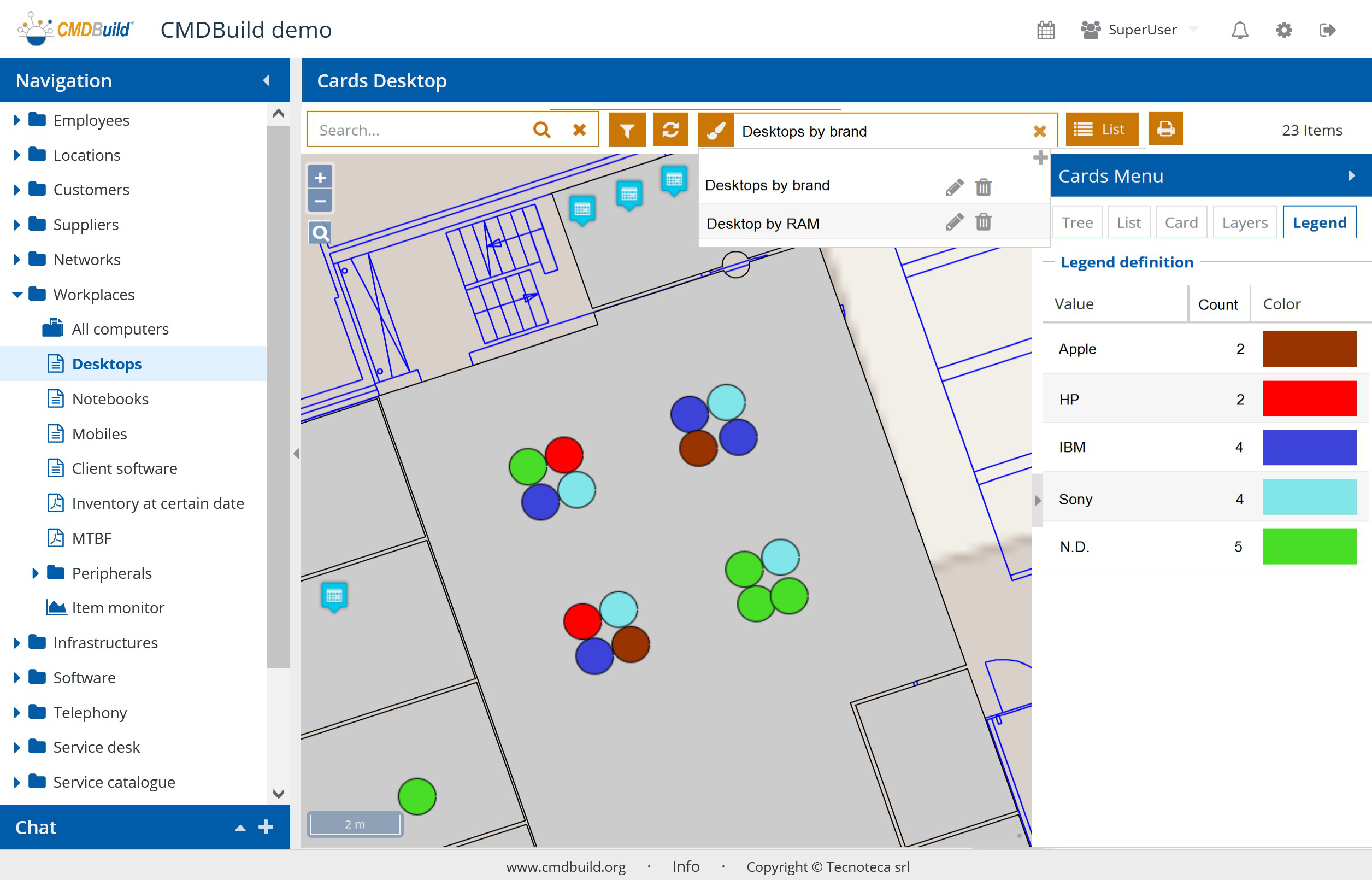The width and height of the screenshot is (1372, 880).
Task: Delete the Desktop by RAM thematism
Action: (983, 222)
